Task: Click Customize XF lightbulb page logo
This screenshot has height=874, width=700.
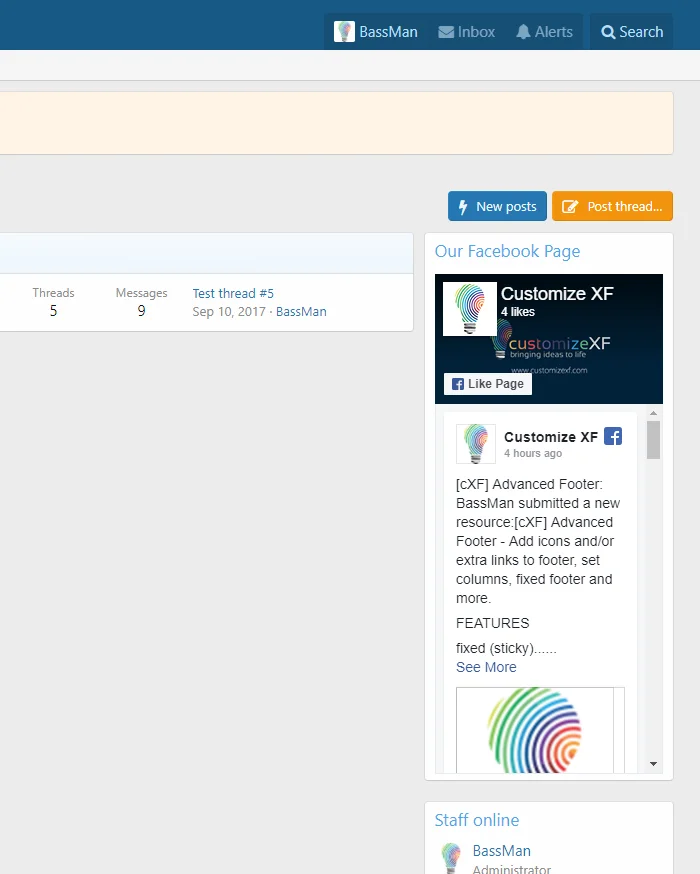Action: tap(469, 309)
